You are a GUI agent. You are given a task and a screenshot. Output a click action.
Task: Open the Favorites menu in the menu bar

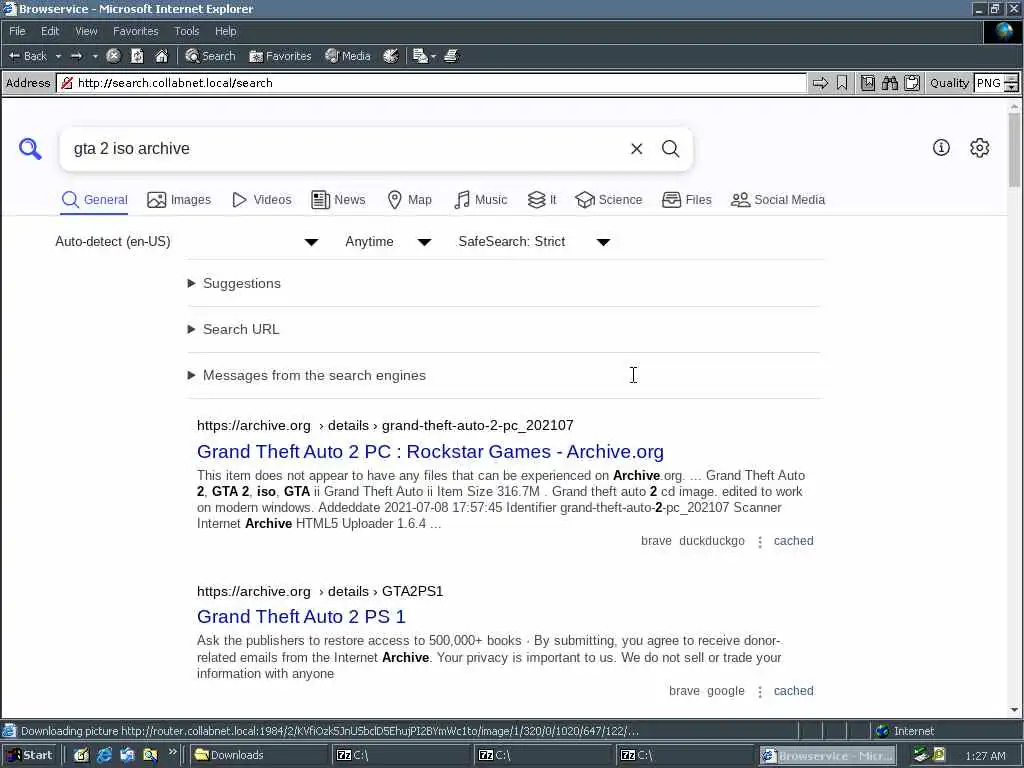tap(135, 31)
